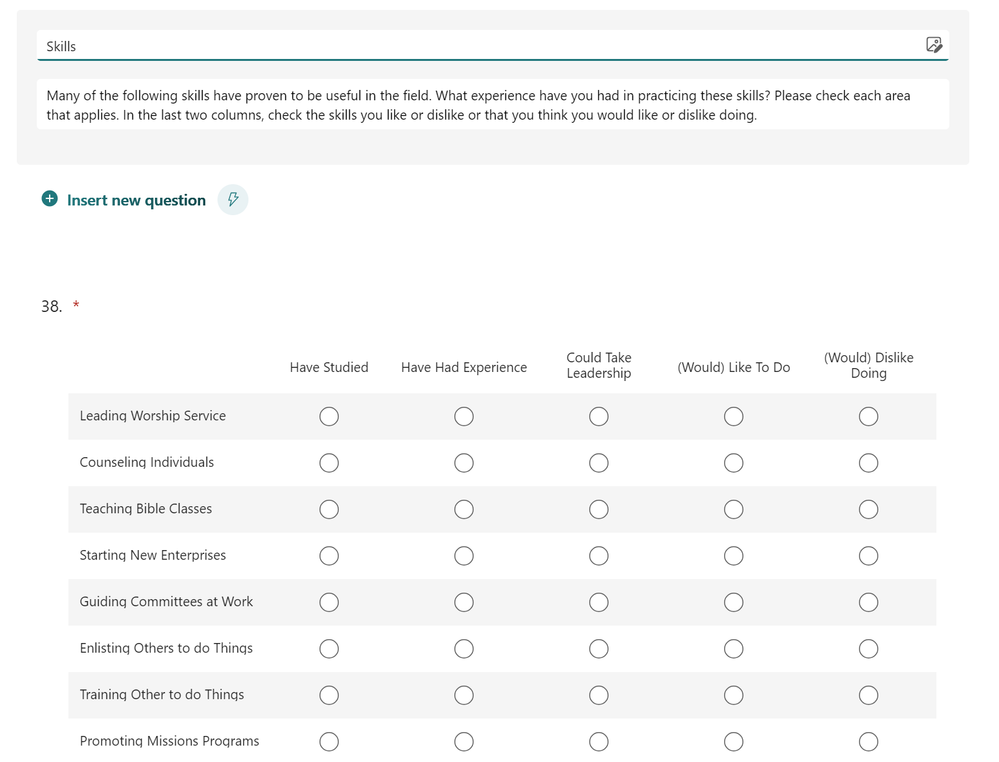Click question number 38 header
The width and height of the screenshot is (999, 762).
tap(52, 306)
